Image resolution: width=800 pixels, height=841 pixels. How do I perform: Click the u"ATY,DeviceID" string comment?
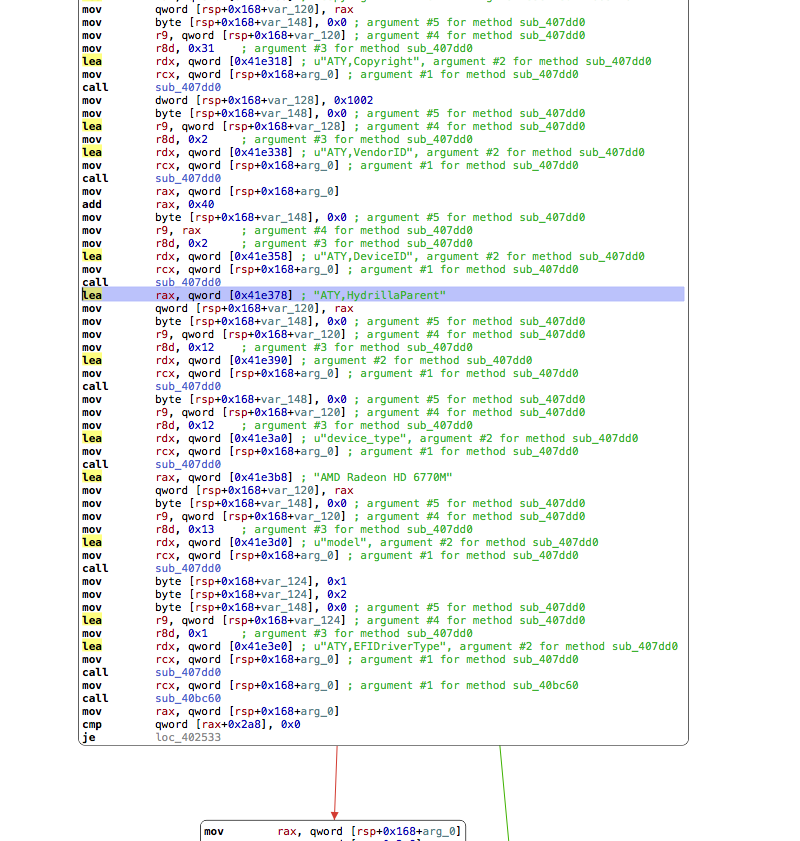pyautogui.click(x=367, y=256)
